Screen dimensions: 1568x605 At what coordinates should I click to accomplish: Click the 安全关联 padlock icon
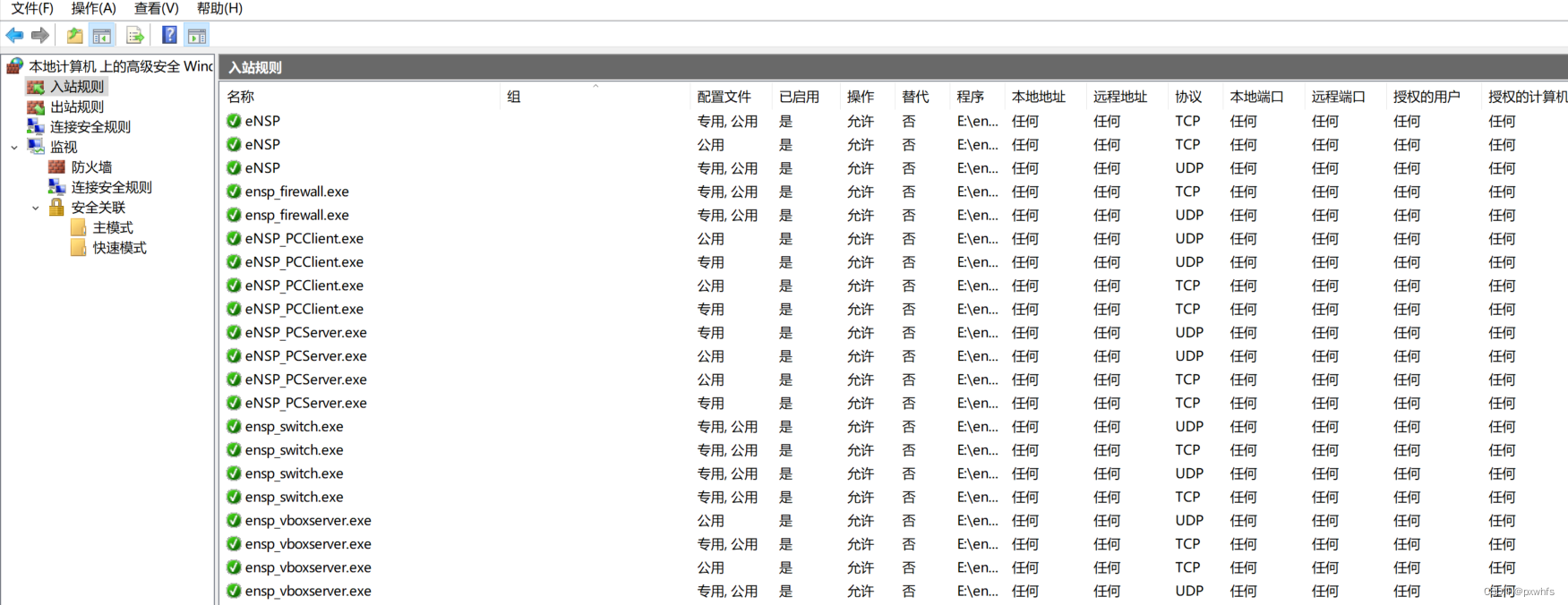coord(56,208)
